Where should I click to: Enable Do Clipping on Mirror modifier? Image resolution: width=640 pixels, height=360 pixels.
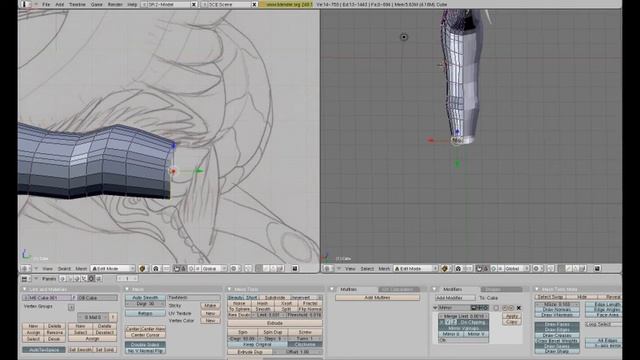[x=472, y=322]
